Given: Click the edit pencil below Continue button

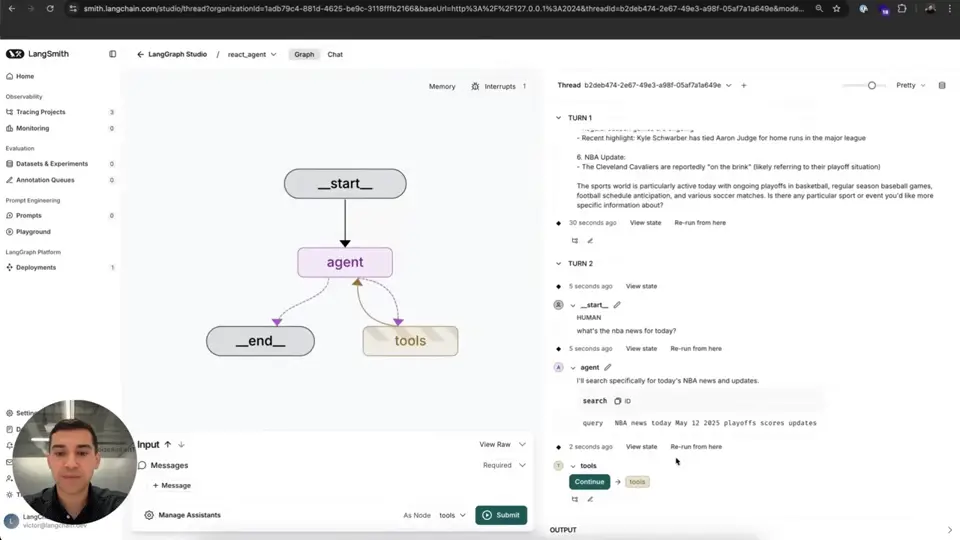Looking at the screenshot, I should point(590,499).
